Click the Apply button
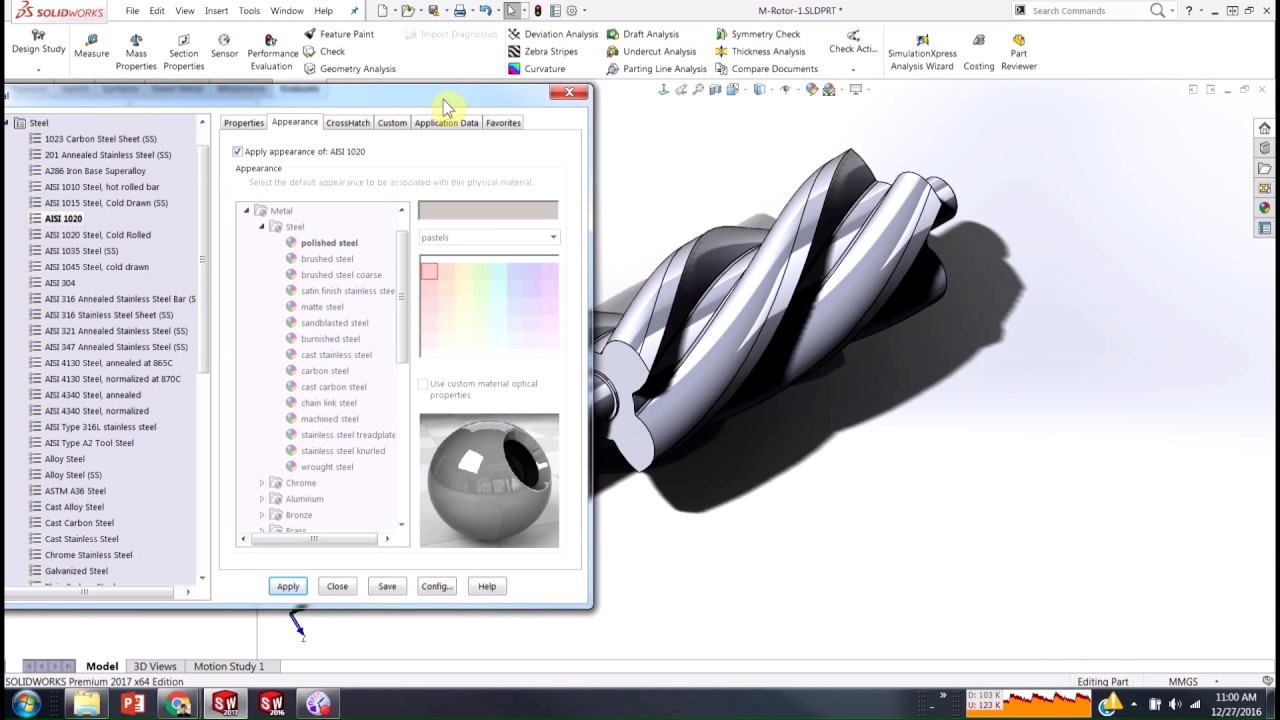1280x720 pixels. pos(288,586)
